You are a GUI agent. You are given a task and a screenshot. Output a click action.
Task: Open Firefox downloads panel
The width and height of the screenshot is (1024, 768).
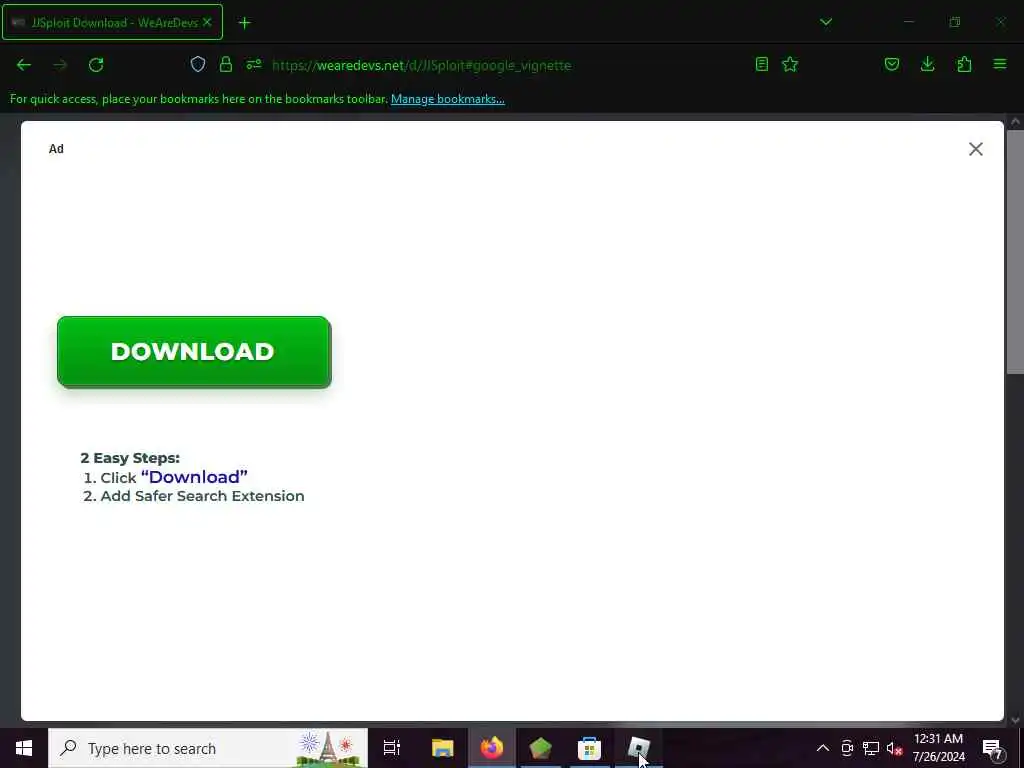pyautogui.click(x=927, y=64)
